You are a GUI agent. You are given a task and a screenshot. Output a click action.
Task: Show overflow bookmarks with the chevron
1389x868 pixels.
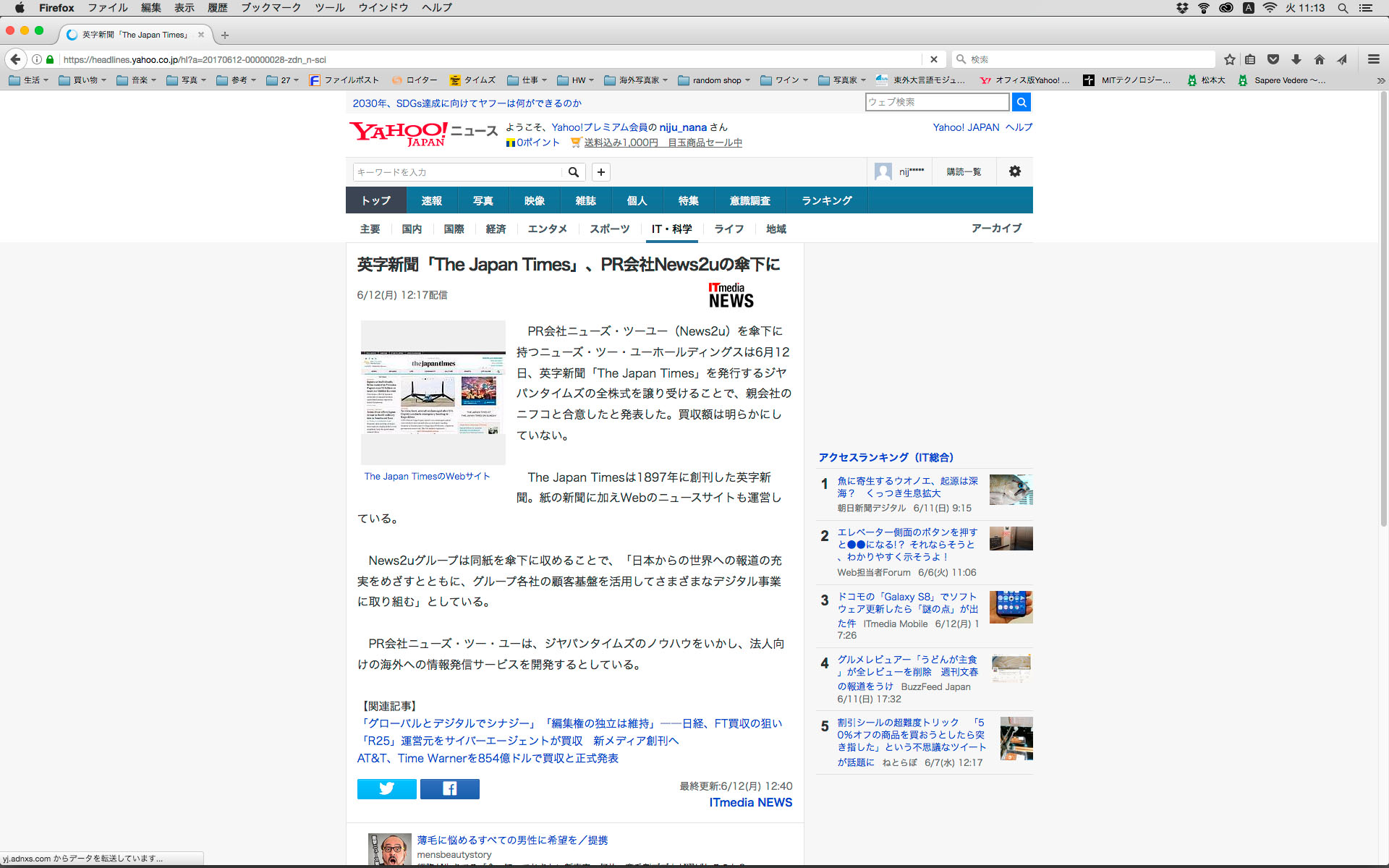[x=1380, y=80]
